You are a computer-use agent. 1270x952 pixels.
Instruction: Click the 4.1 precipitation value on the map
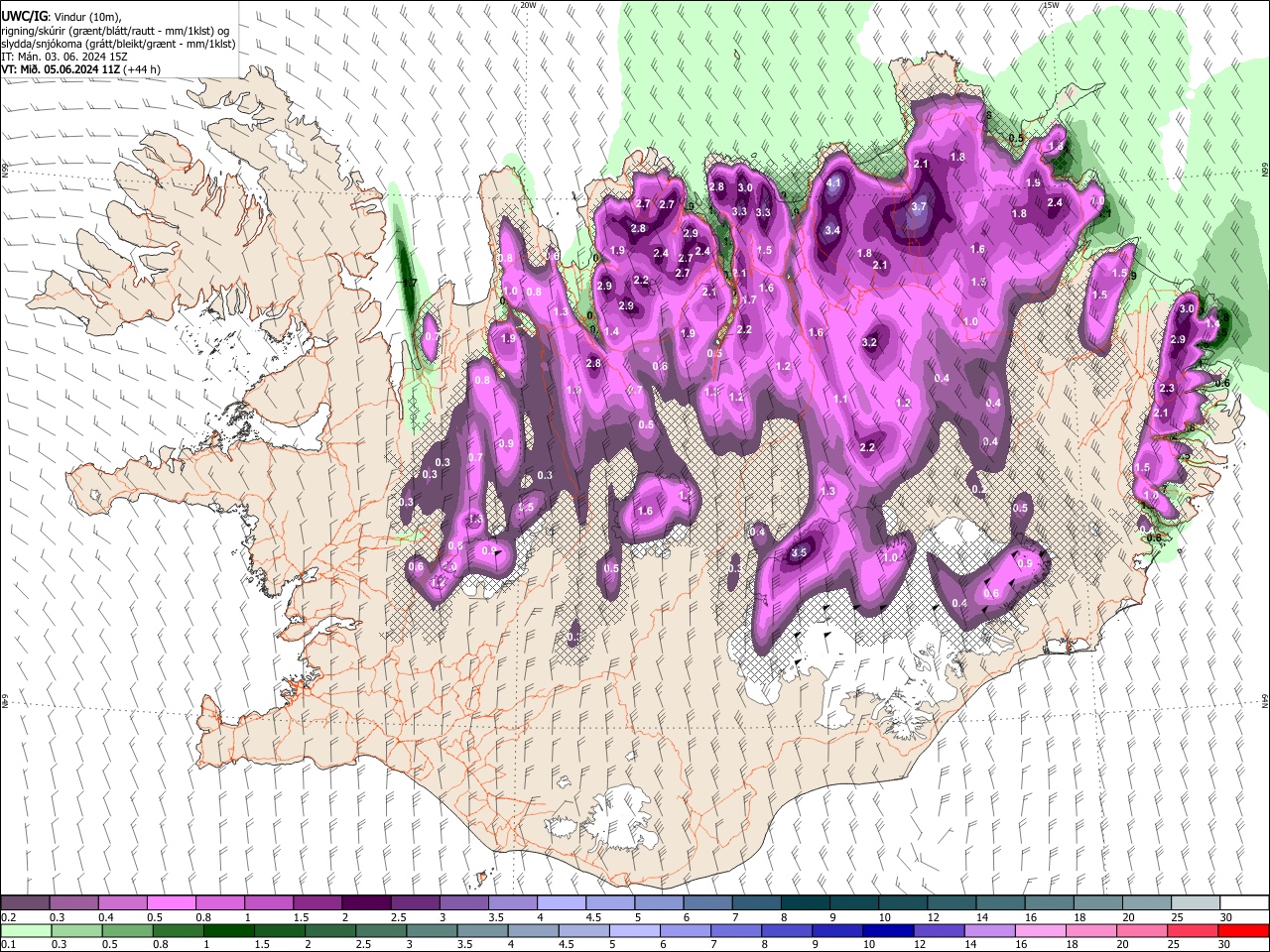click(833, 183)
